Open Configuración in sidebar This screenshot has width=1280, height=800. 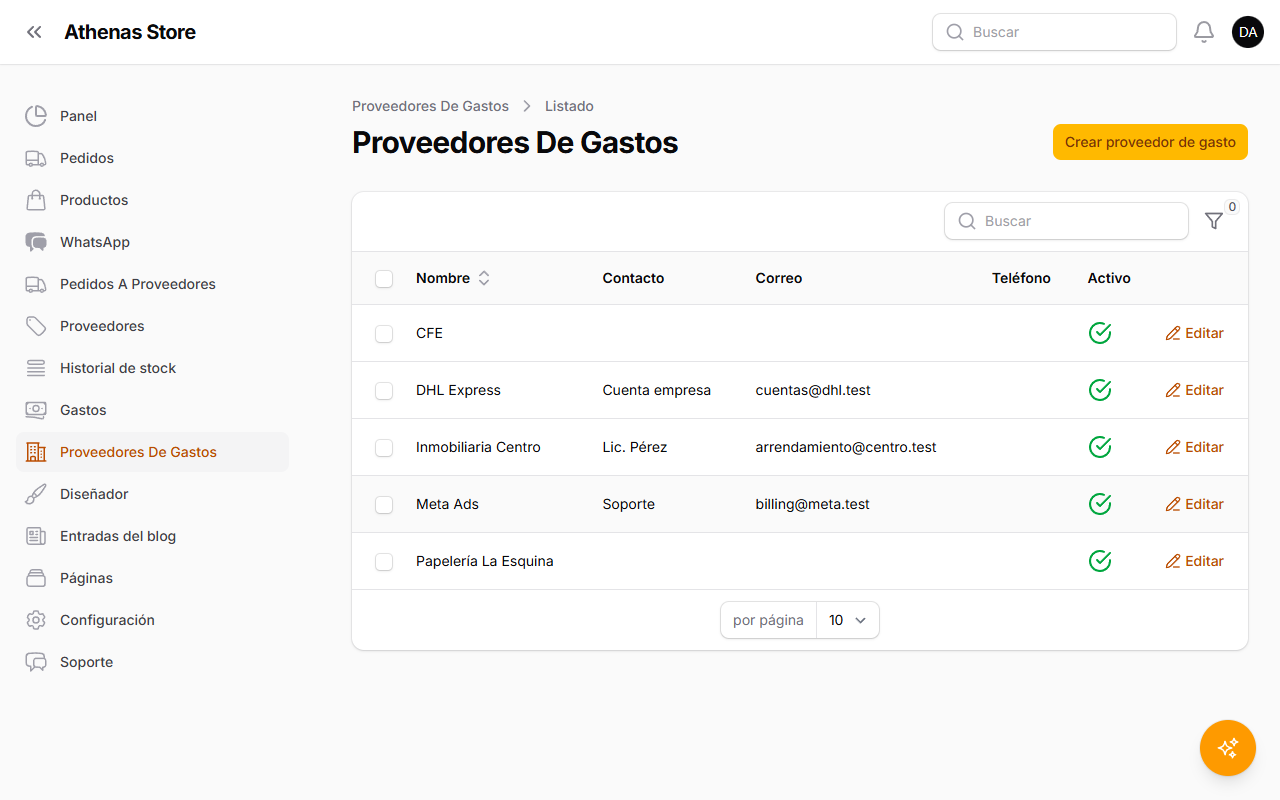coord(152,620)
